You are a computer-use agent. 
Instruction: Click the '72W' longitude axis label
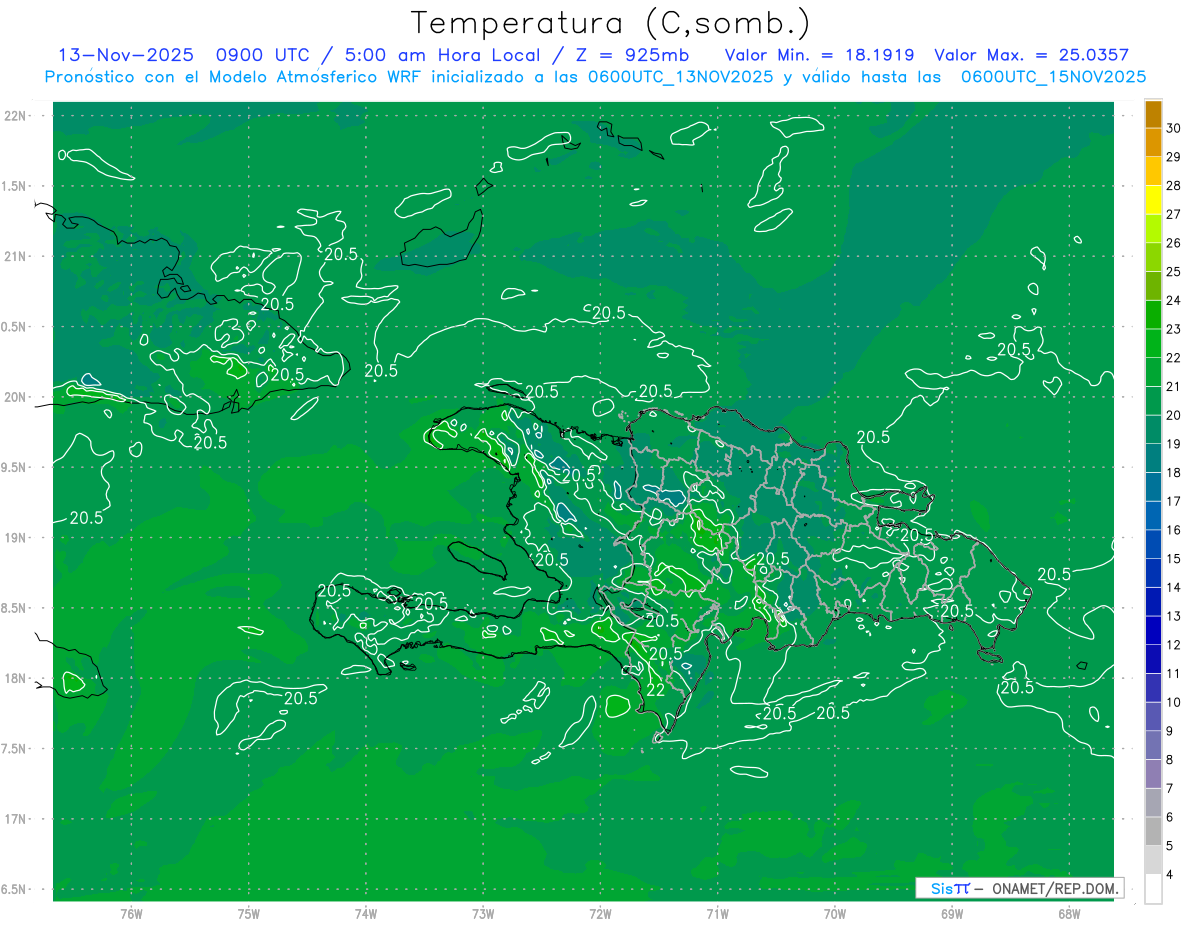(x=600, y=913)
